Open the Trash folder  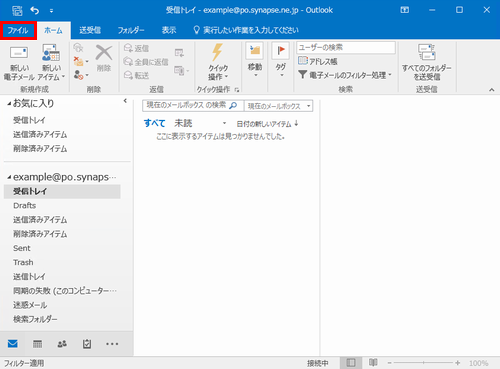pos(23,262)
